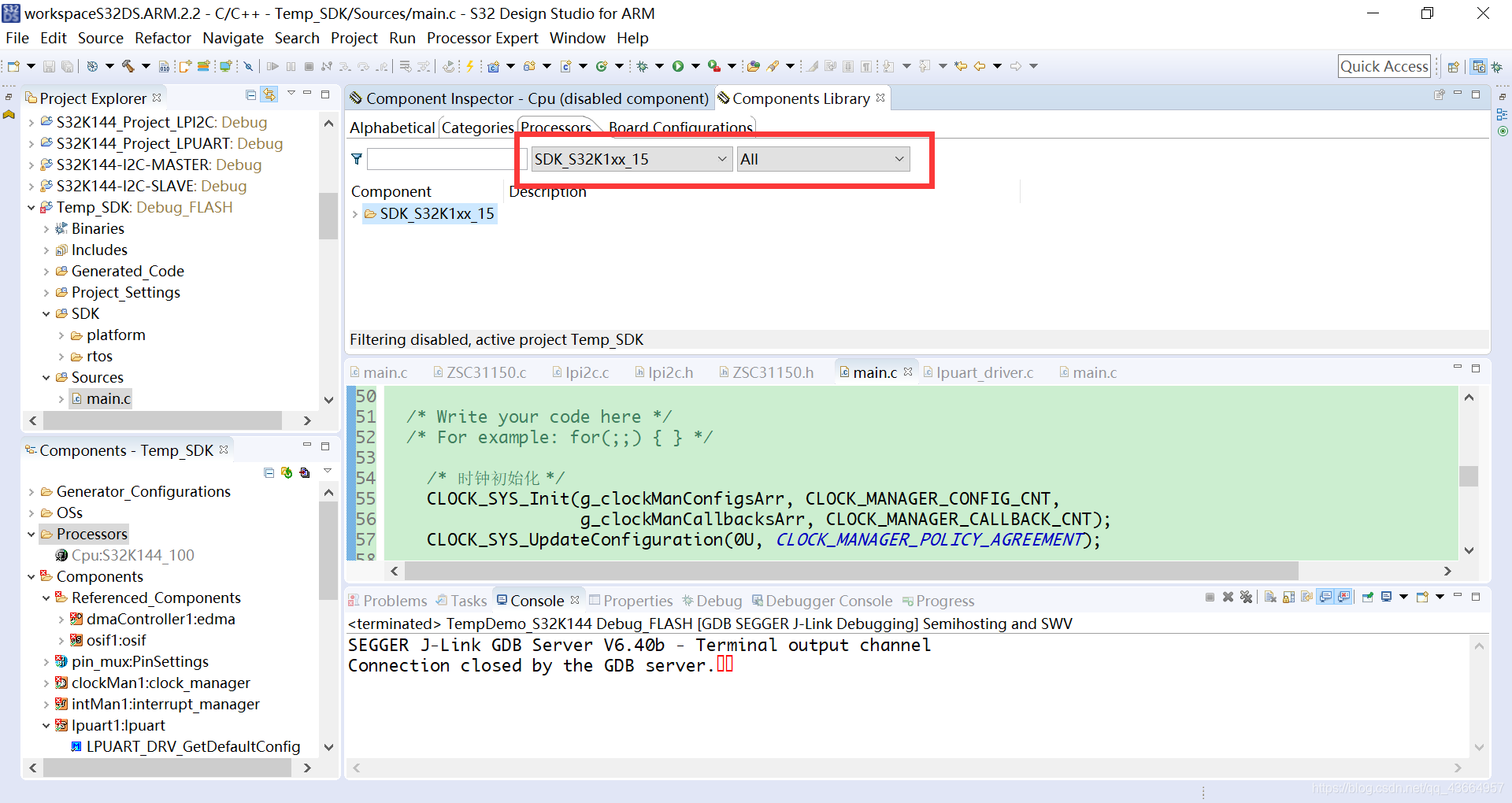Open the Open Perspective icon
The width and height of the screenshot is (1512, 803).
point(1454,67)
